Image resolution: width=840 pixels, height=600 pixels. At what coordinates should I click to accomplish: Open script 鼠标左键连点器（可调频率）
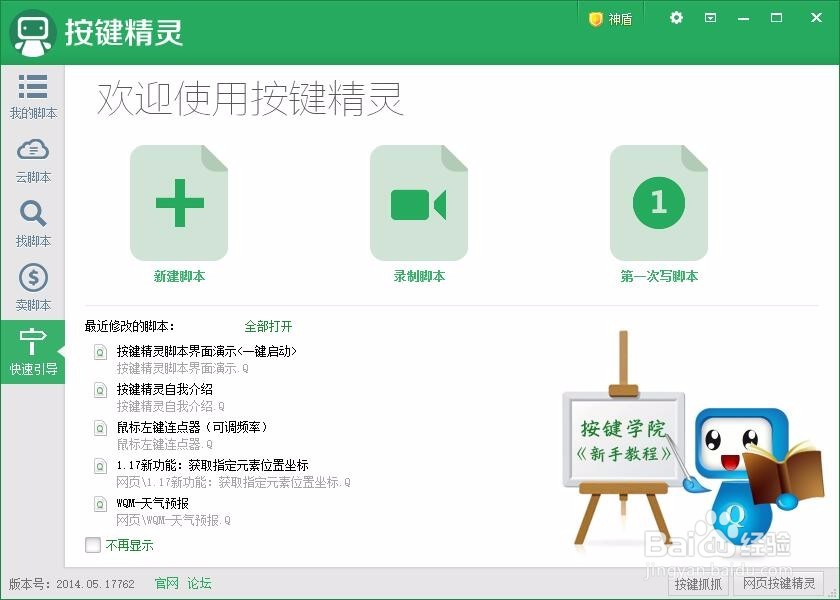192,428
